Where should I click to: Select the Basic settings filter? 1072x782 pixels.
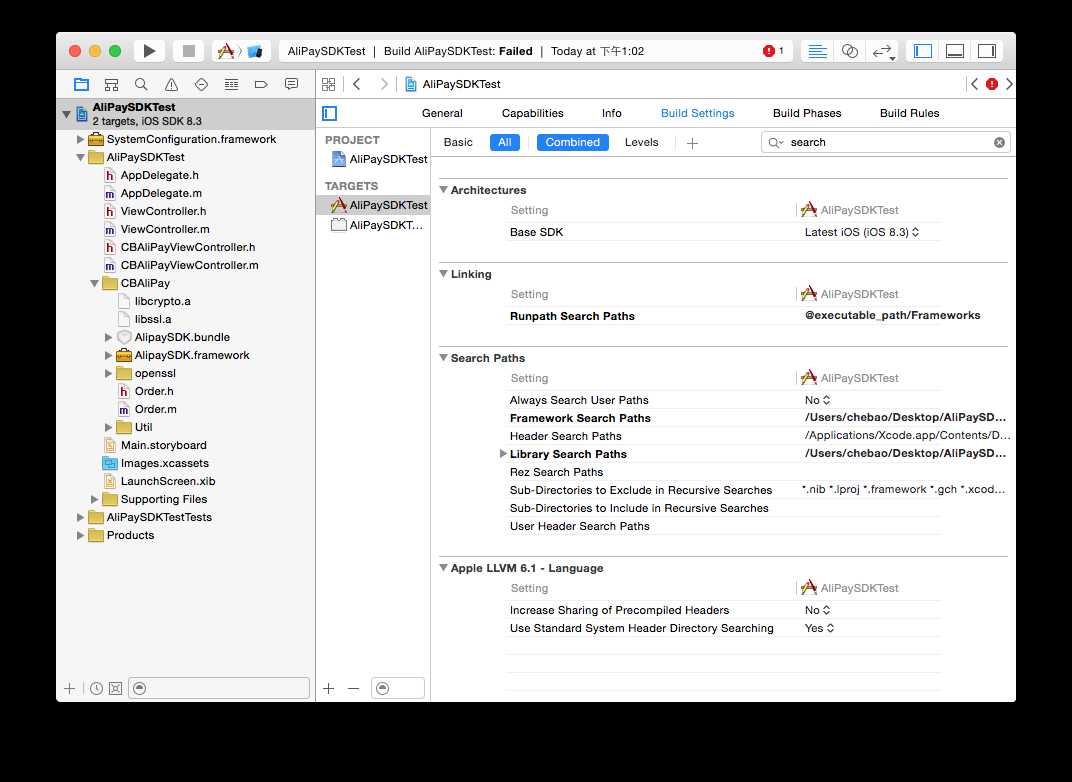[x=458, y=142]
